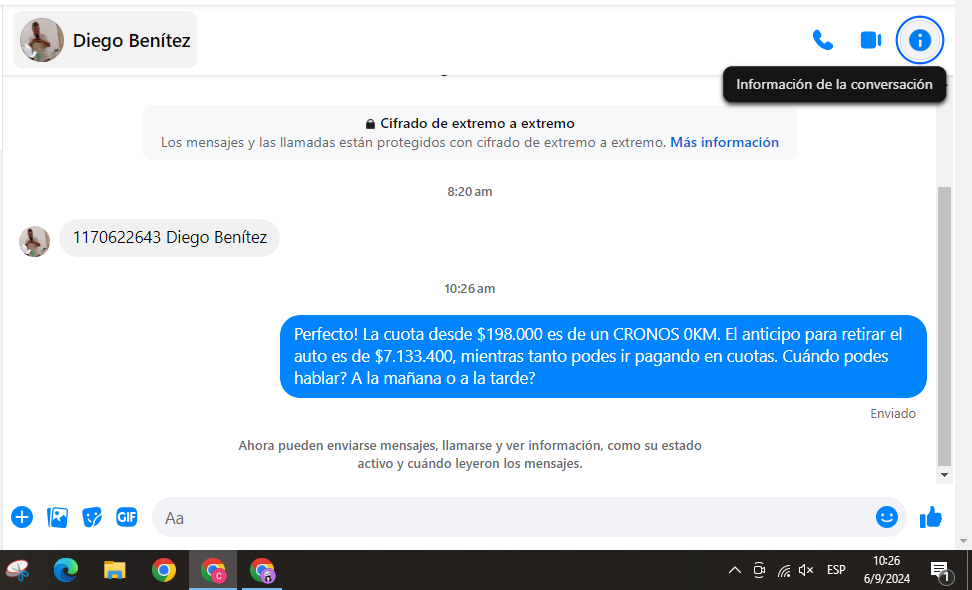Image resolution: width=972 pixels, height=590 pixels.
Task: Open the Wi-Fi network tray icon
Action: tap(784, 570)
